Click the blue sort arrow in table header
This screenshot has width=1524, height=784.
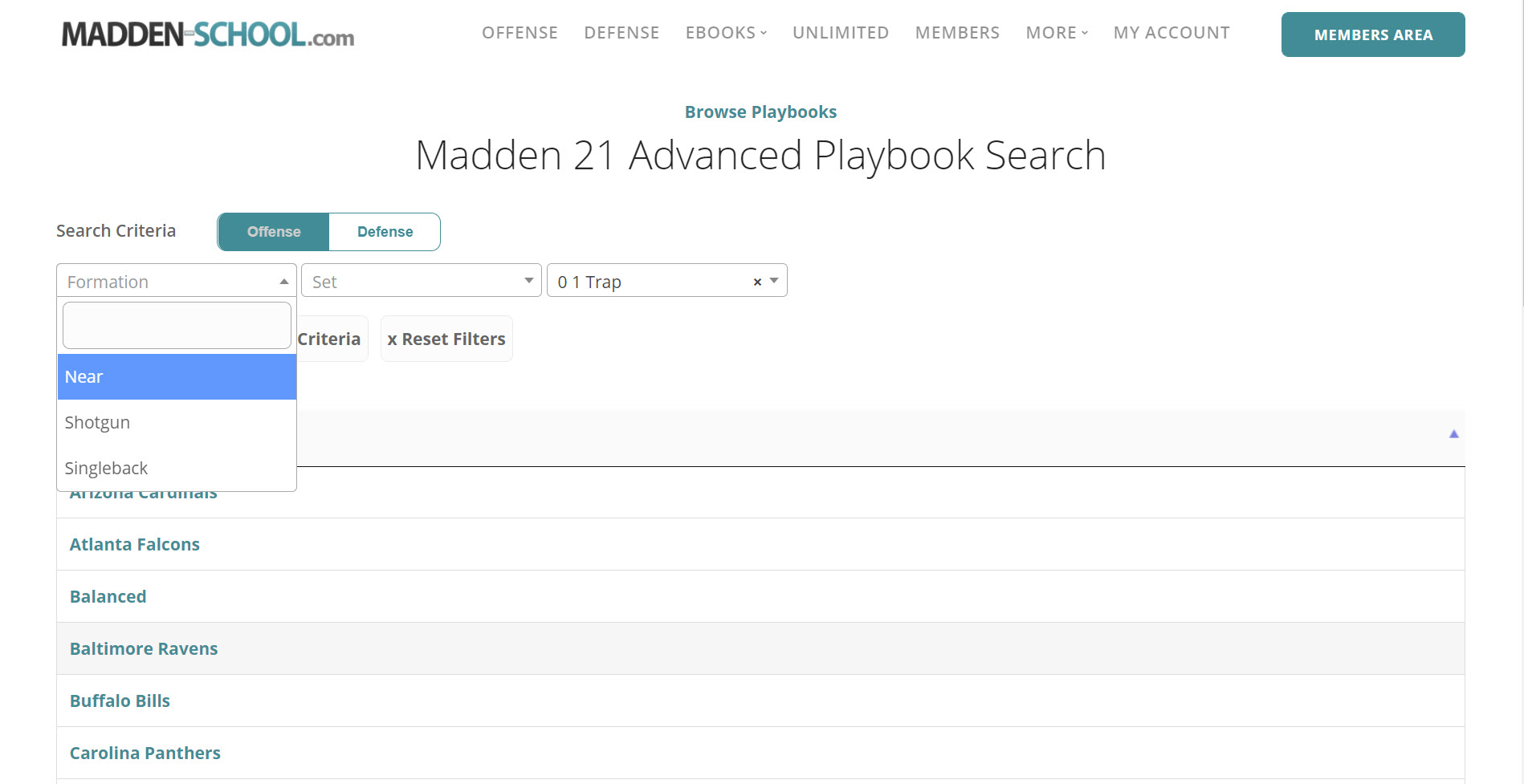tap(1453, 434)
